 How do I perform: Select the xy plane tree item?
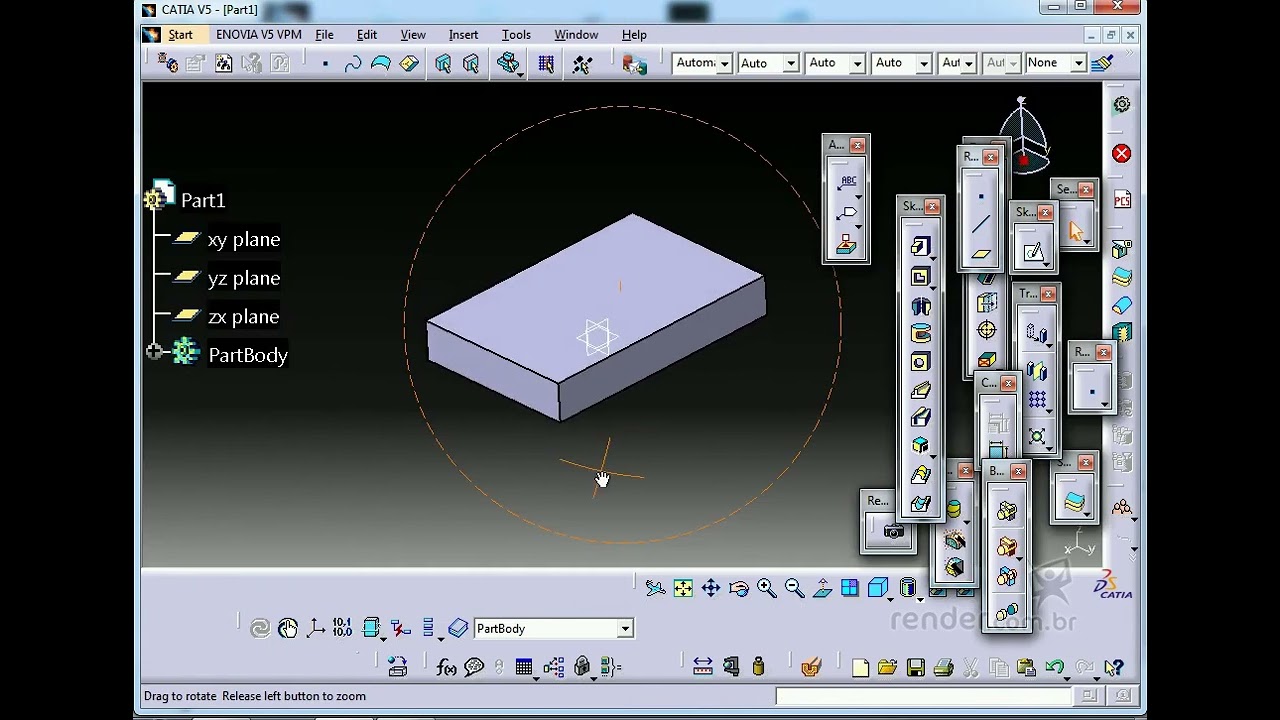tap(243, 240)
